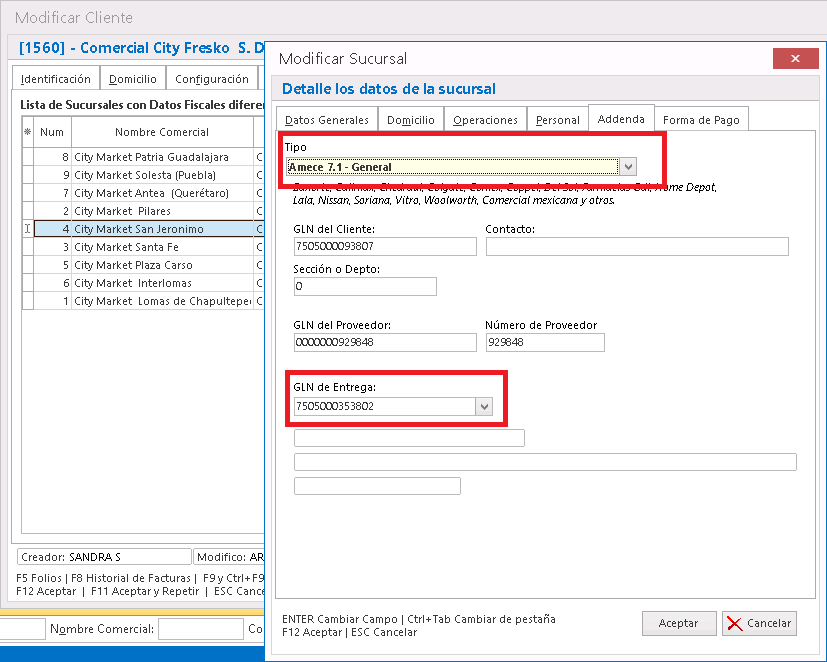Click the GLN del Cliente field

coord(384,246)
